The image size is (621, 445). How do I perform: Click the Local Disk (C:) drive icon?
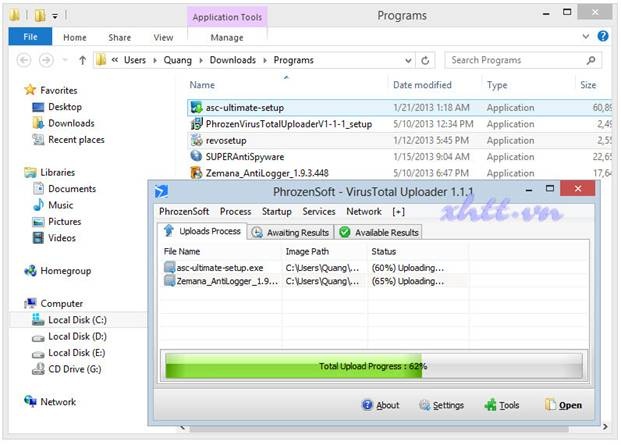[x=38, y=319]
